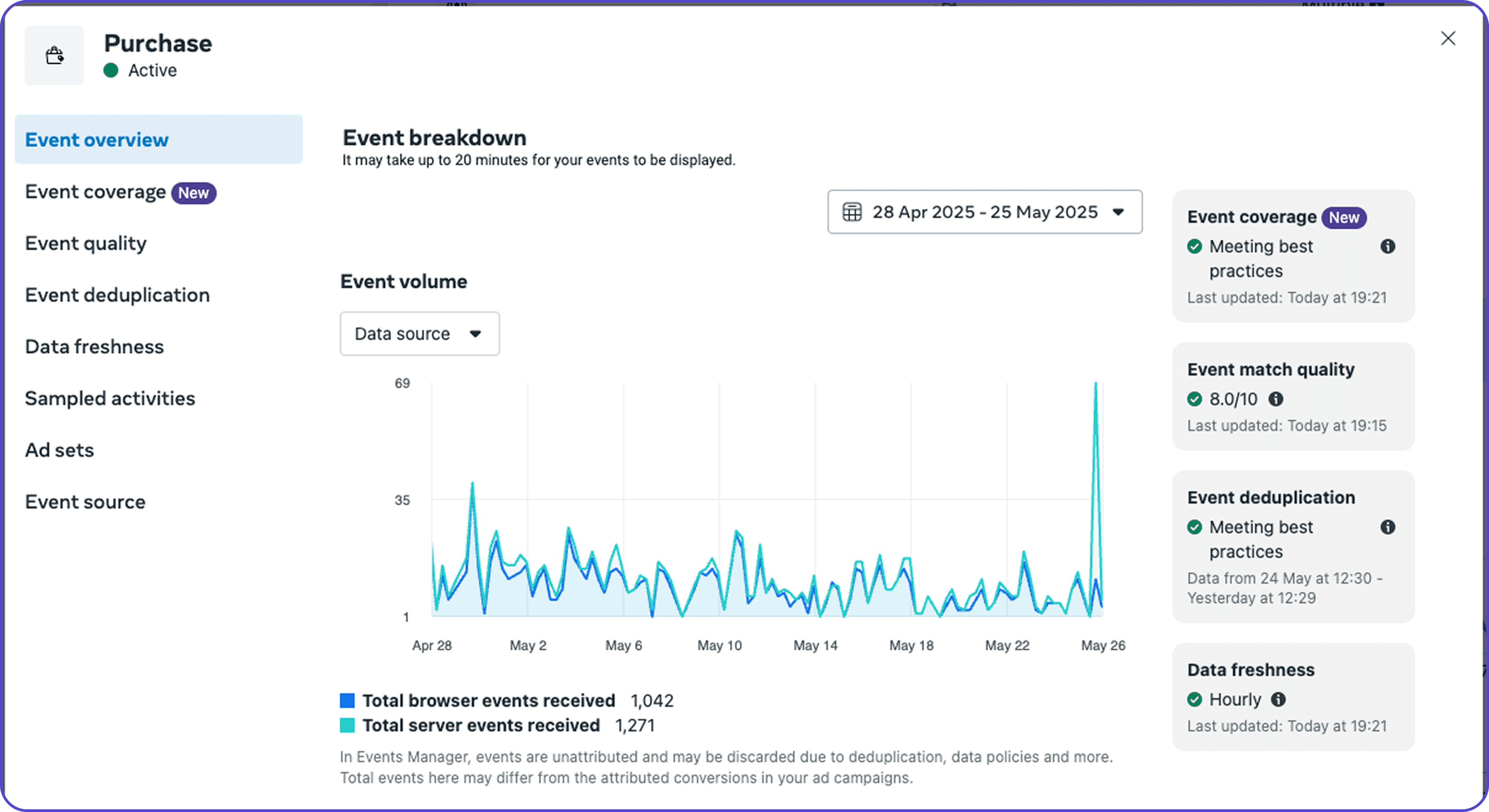Expand the 28 Apr – 25 May date range selector
Viewport: 1489px width, 812px height.
point(985,212)
